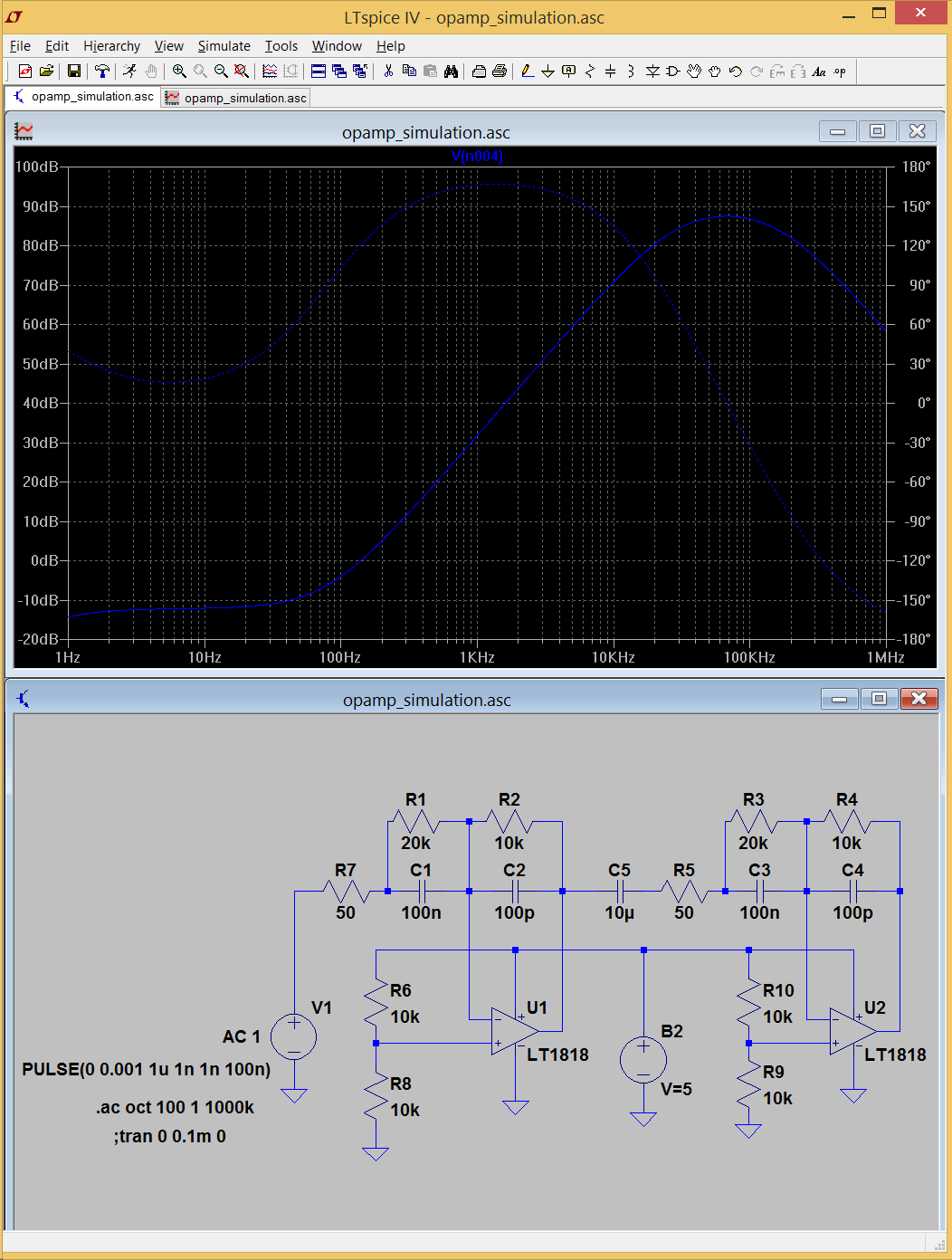This screenshot has width=952, height=1260.
Task: Switch to the waveform opamp_simulation.asc tab
Action: click(236, 98)
